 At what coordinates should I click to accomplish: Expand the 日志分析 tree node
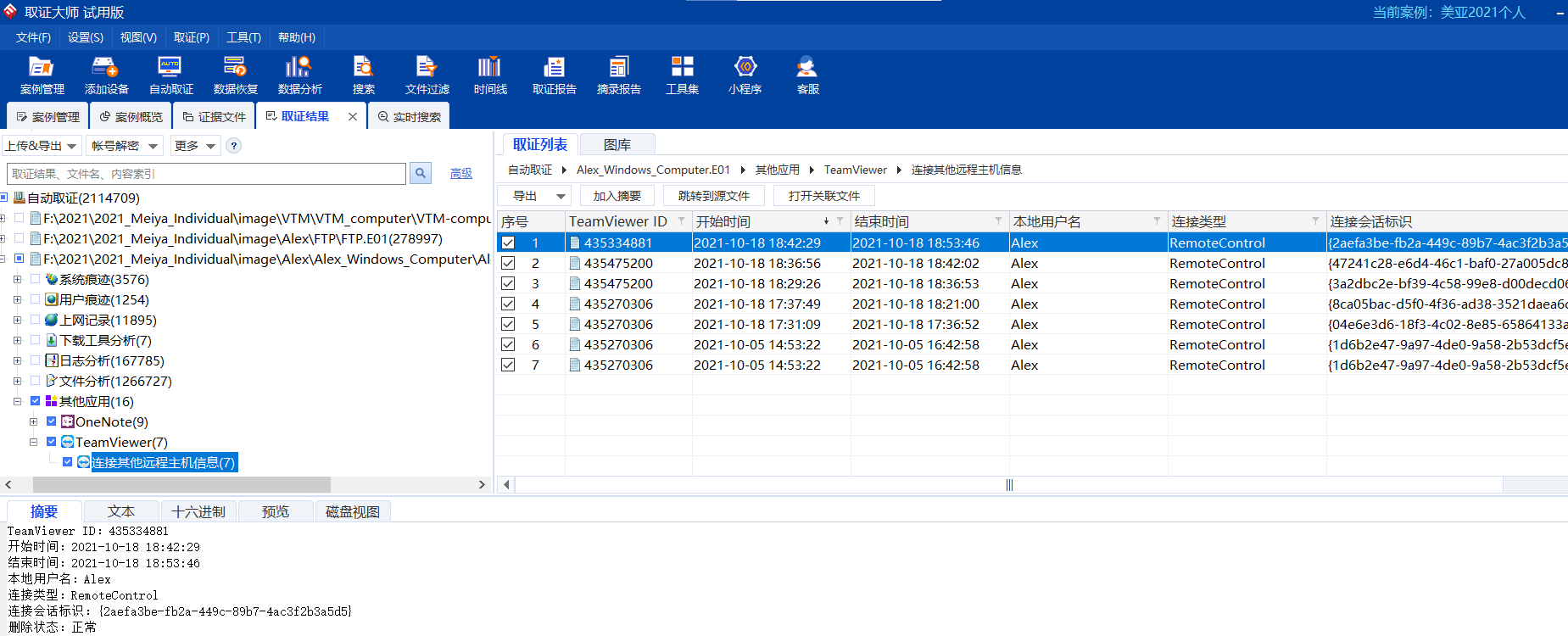(x=17, y=360)
